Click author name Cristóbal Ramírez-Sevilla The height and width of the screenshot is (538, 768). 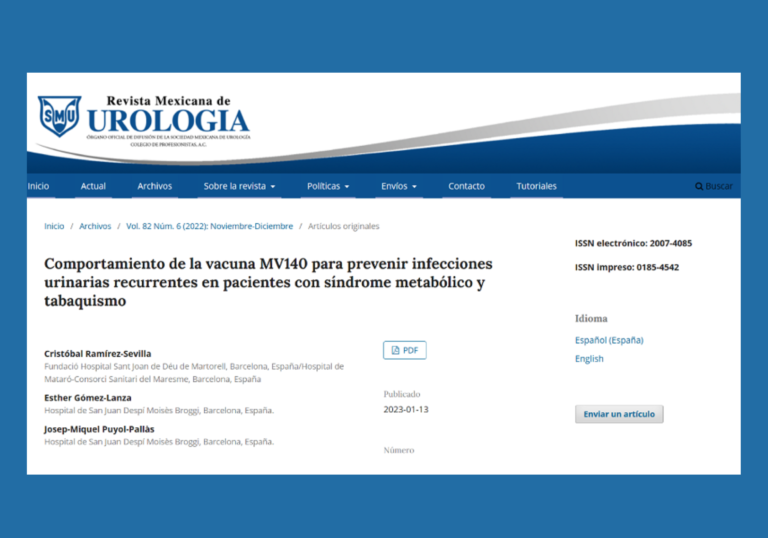98,353
